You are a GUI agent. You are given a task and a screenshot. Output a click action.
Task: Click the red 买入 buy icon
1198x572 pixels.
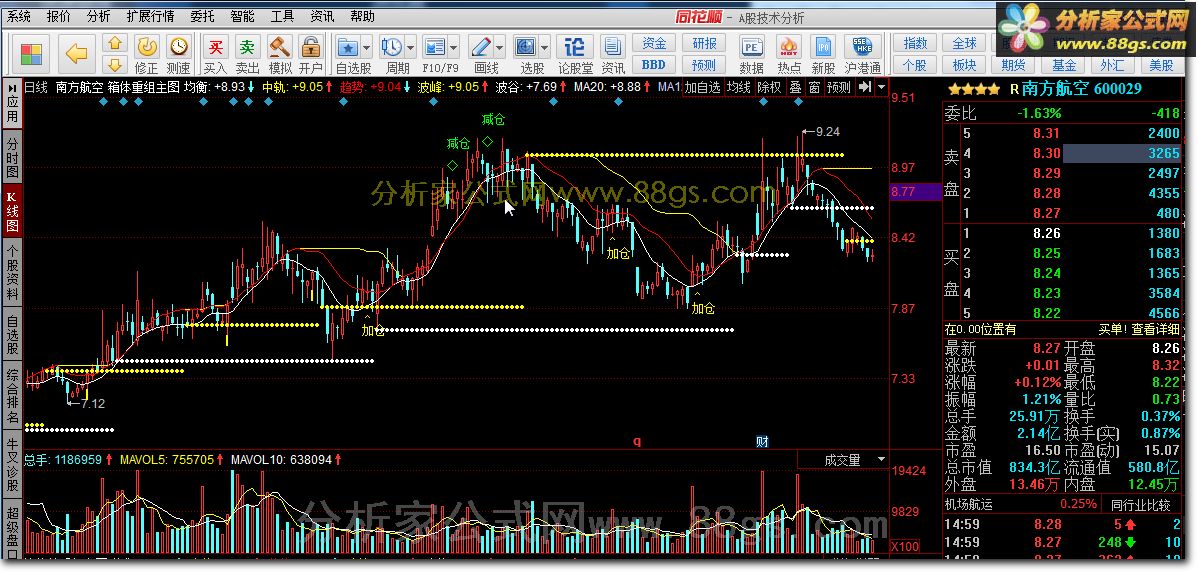(x=215, y=47)
